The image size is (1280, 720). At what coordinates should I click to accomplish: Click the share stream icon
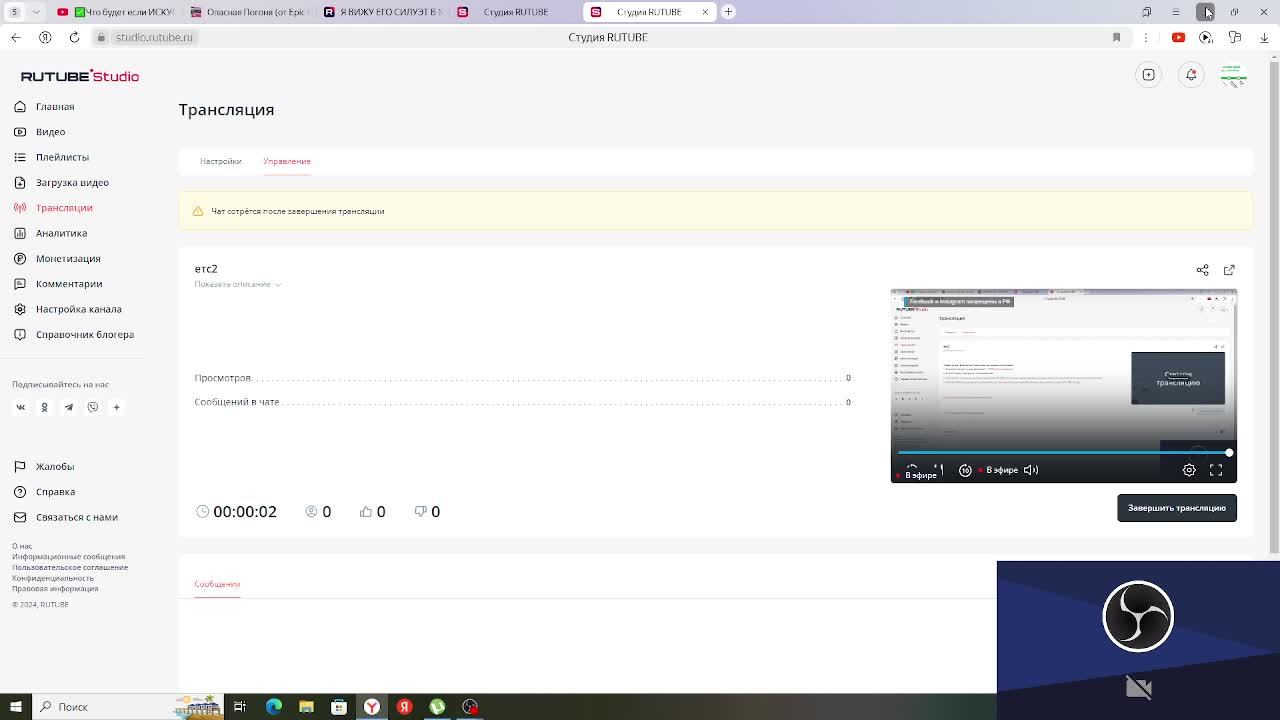(1202, 270)
